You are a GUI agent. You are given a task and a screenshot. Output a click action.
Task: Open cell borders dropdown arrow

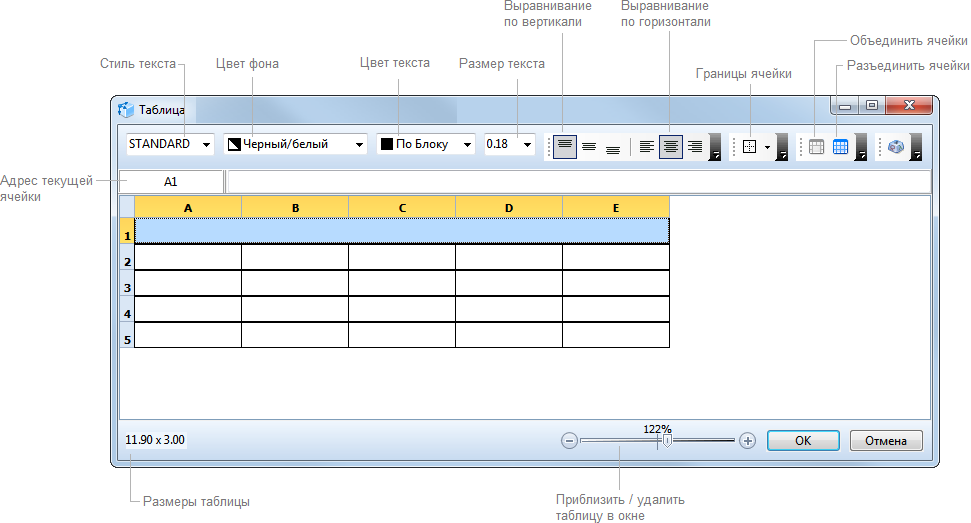pos(767,147)
